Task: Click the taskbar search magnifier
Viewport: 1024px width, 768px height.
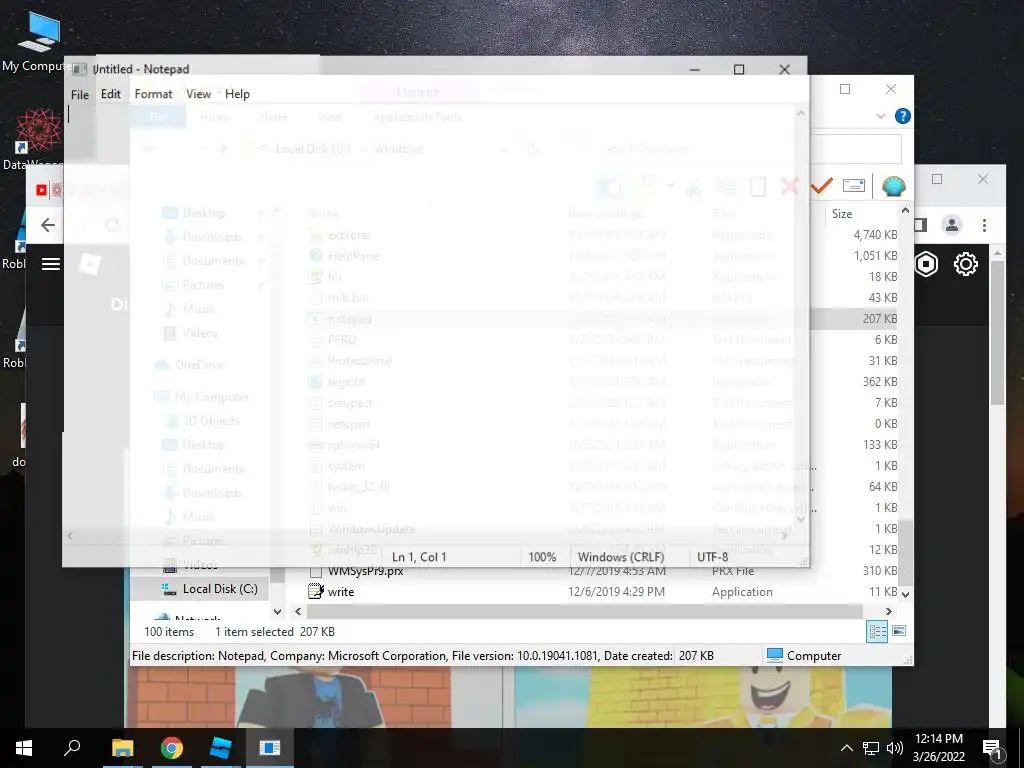Action: click(x=72, y=748)
